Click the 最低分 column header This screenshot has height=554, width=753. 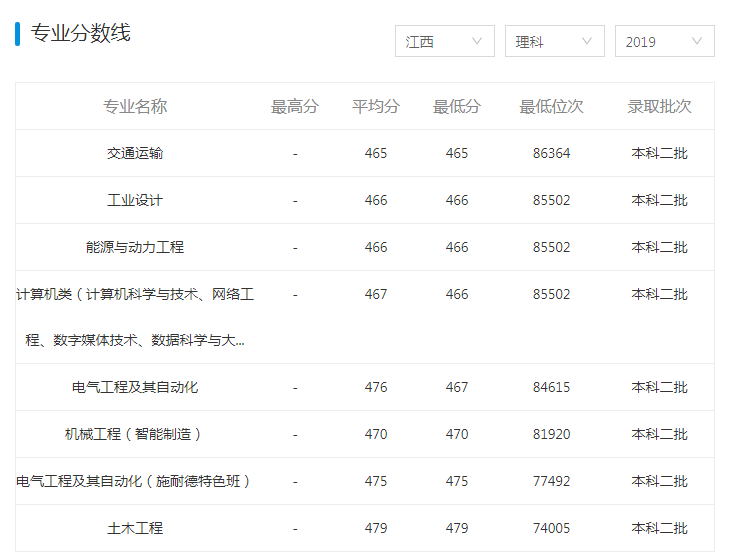coord(457,106)
